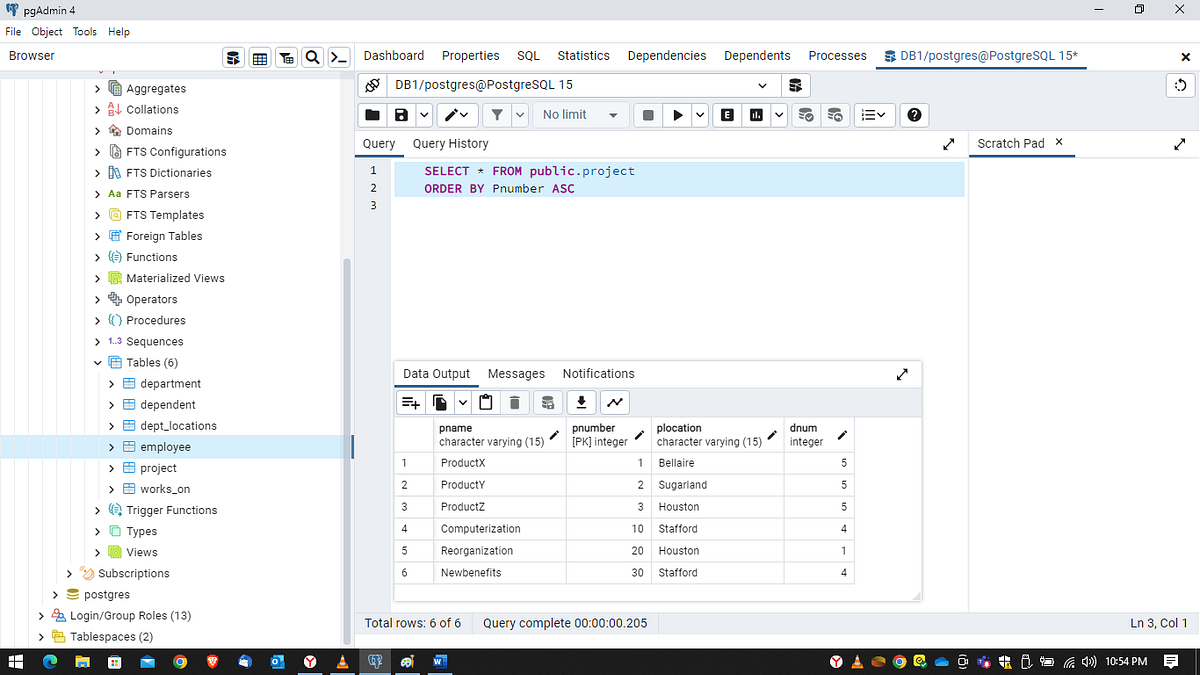Click the View Data grid icon in Browser toolbar
Image resolution: width=1200 pixels, height=675 pixels.
[x=260, y=57]
